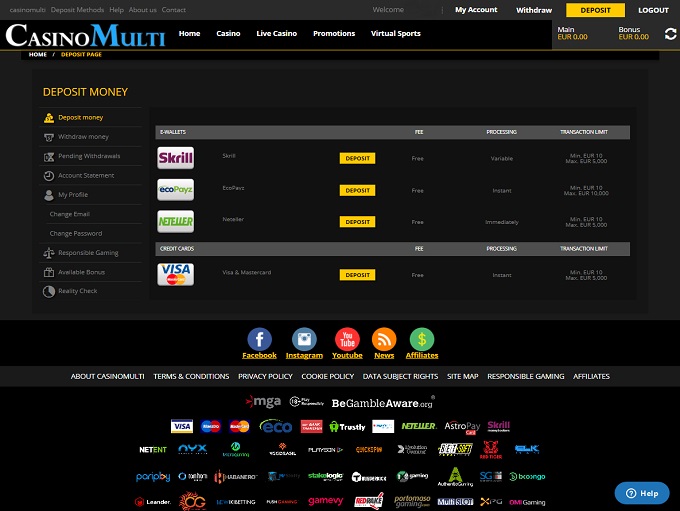Open the Help chat widget
The height and width of the screenshot is (511, 680).
tap(641, 493)
